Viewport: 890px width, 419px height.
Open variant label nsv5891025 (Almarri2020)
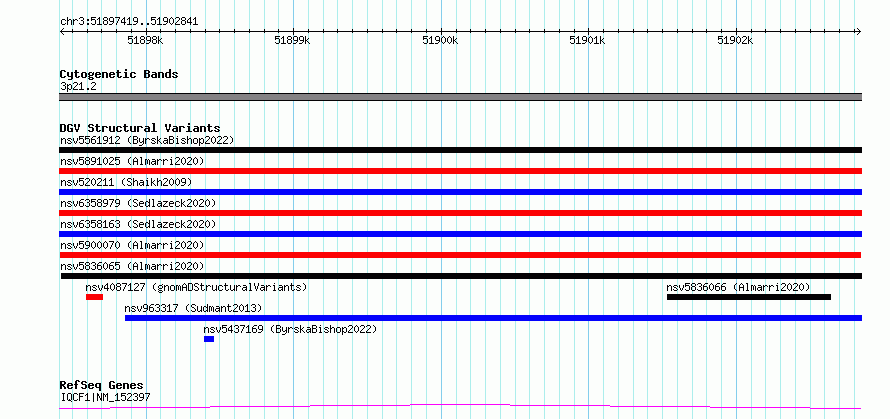click(132, 161)
